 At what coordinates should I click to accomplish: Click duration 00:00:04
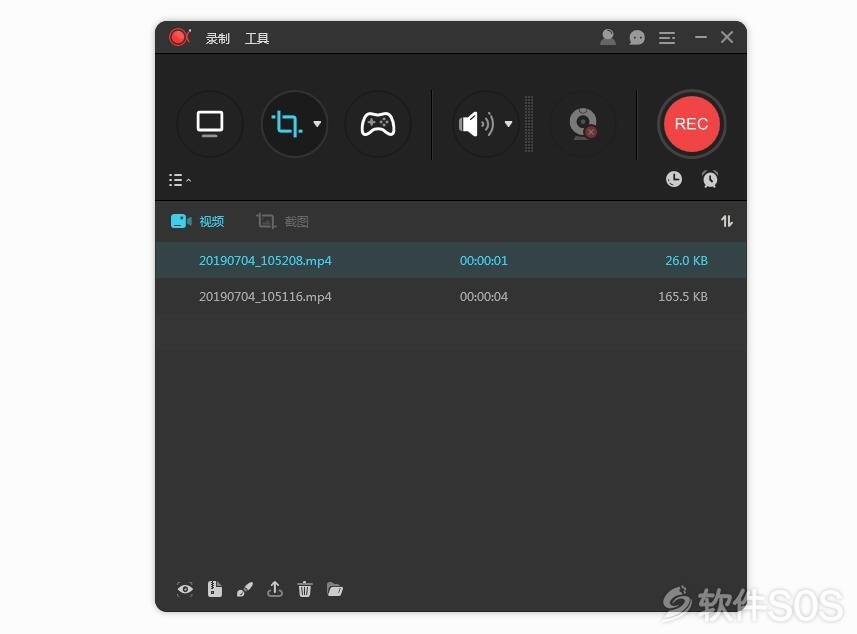click(484, 297)
